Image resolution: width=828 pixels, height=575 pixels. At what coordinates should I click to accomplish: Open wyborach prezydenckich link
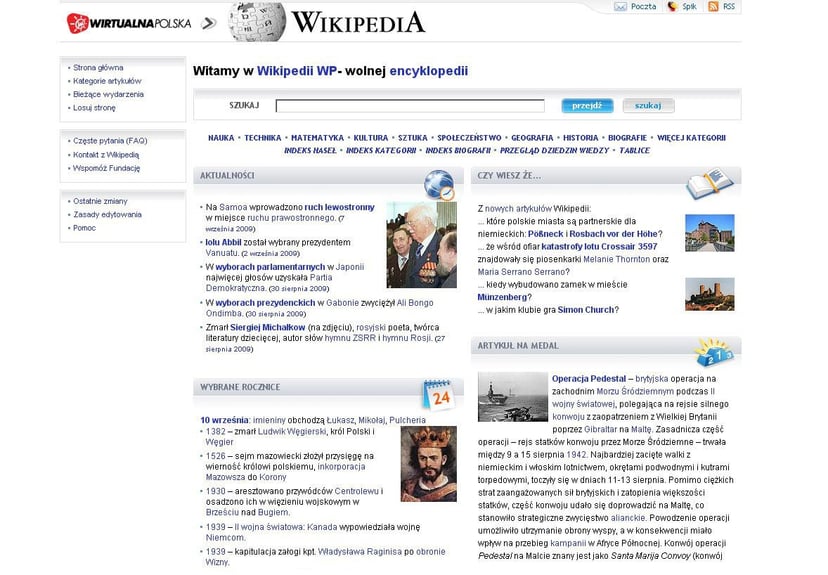[x=265, y=303]
